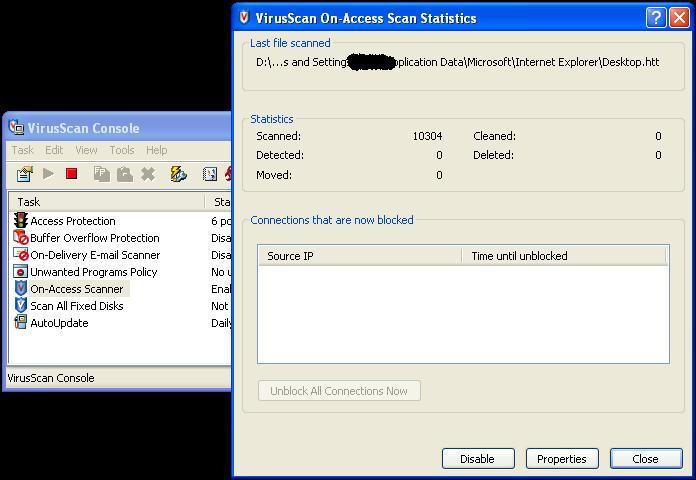696x480 pixels.
Task: Click the Scan All Fixed Disks icon
Action: click(x=20, y=305)
